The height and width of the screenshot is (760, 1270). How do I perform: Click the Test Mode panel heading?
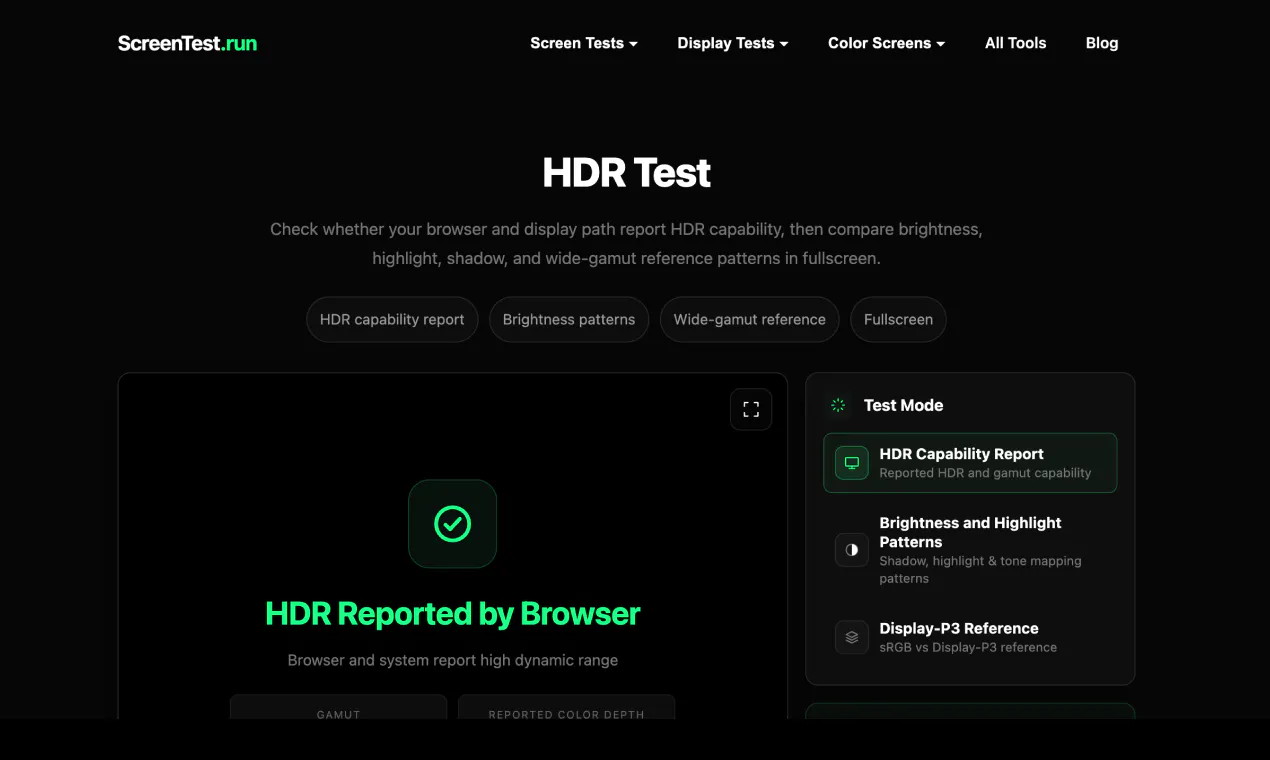[x=903, y=405]
